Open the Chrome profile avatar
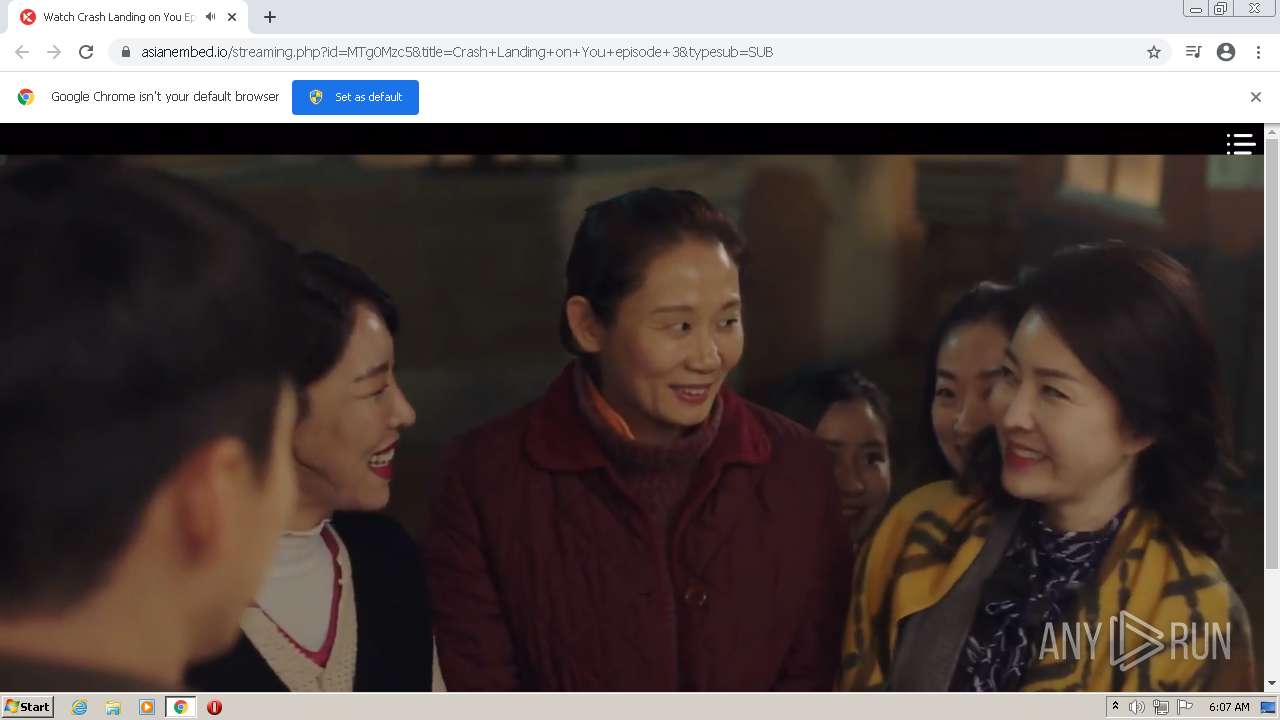The height and width of the screenshot is (720, 1280). [x=1226, y=52]
